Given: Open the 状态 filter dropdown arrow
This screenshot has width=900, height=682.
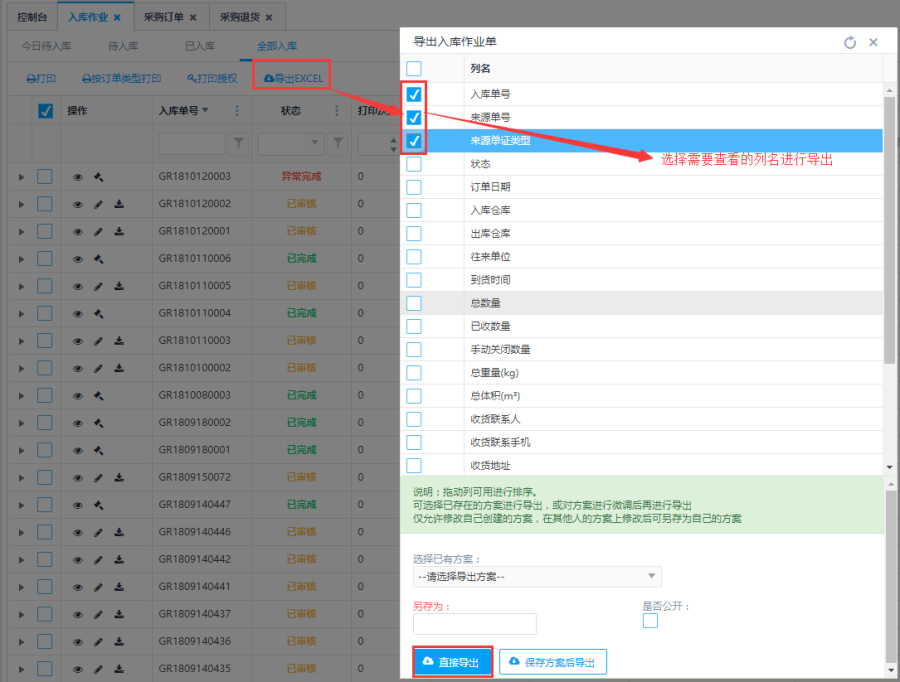Looking at the screenshot, I should click(x=314, y=144).
